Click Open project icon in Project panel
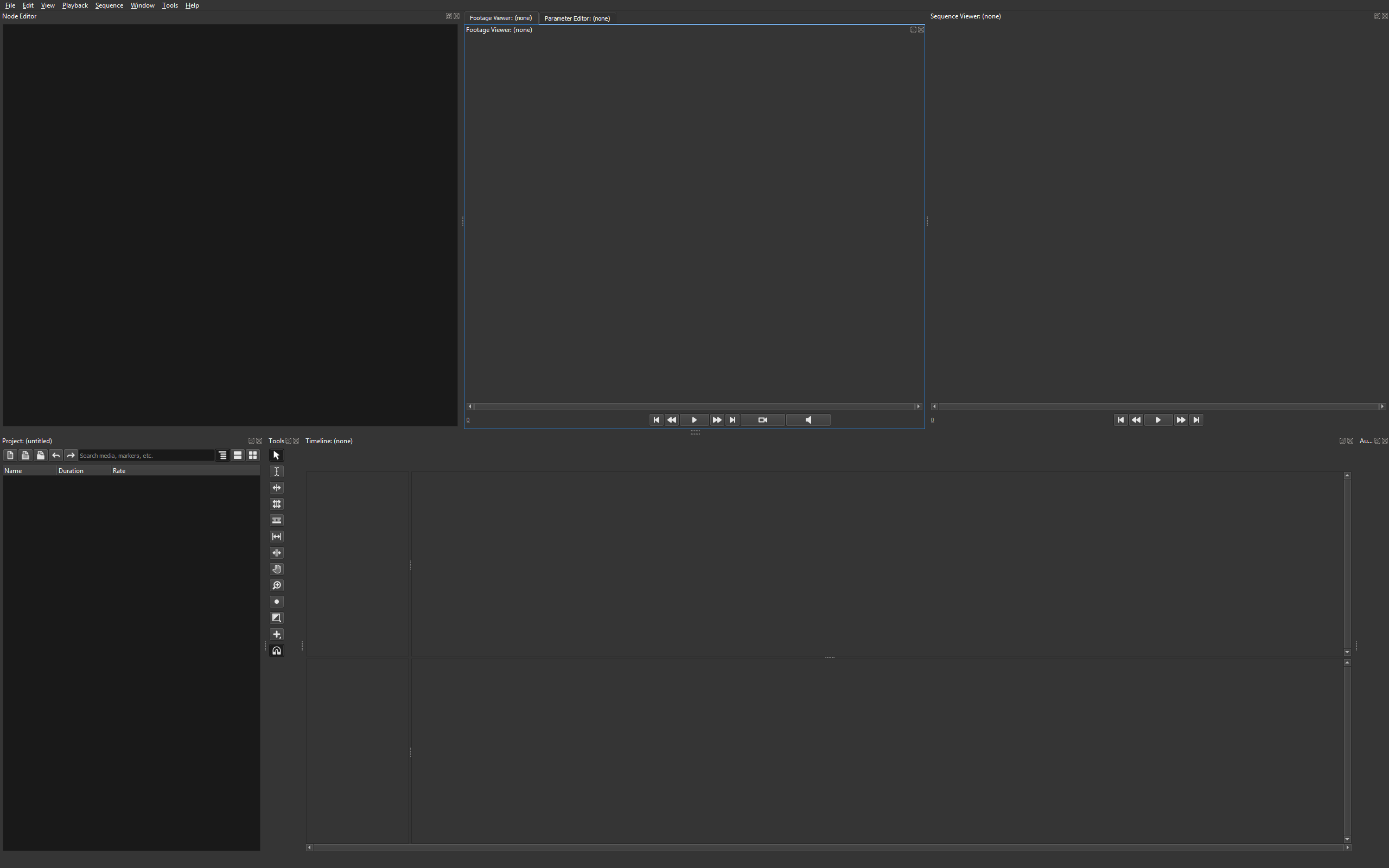1389x868 pixels. 26,455
